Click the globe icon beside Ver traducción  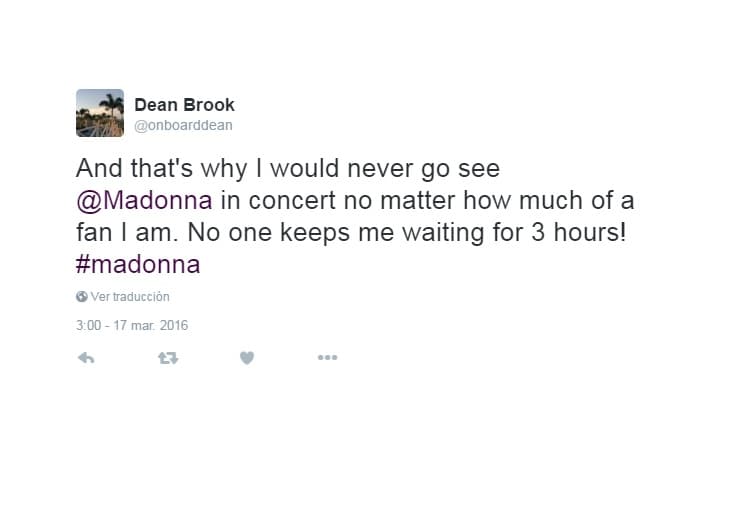[x=81, y=297]
